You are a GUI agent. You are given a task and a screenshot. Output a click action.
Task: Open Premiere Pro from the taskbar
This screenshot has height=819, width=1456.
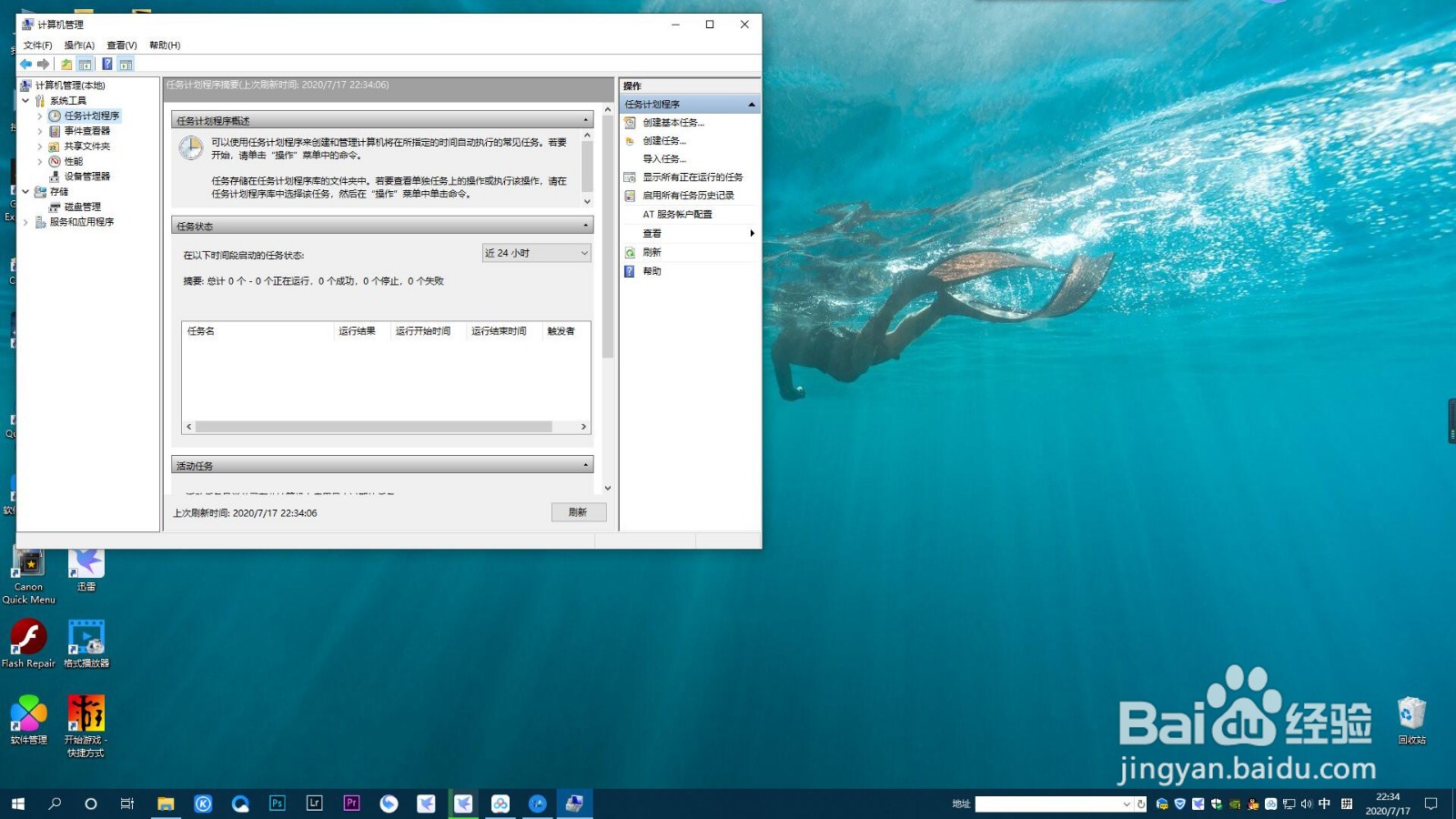pyautogui.click(x=351, y=804)
